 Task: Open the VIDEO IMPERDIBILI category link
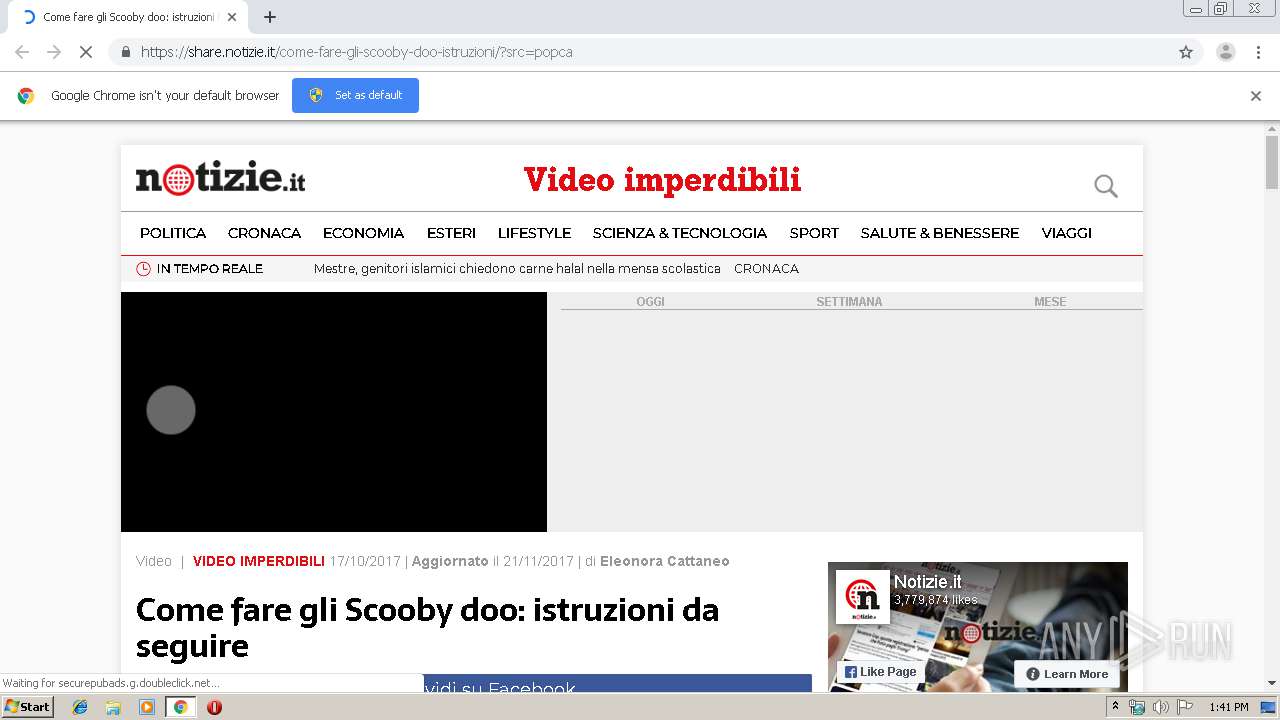pos(259,561)
